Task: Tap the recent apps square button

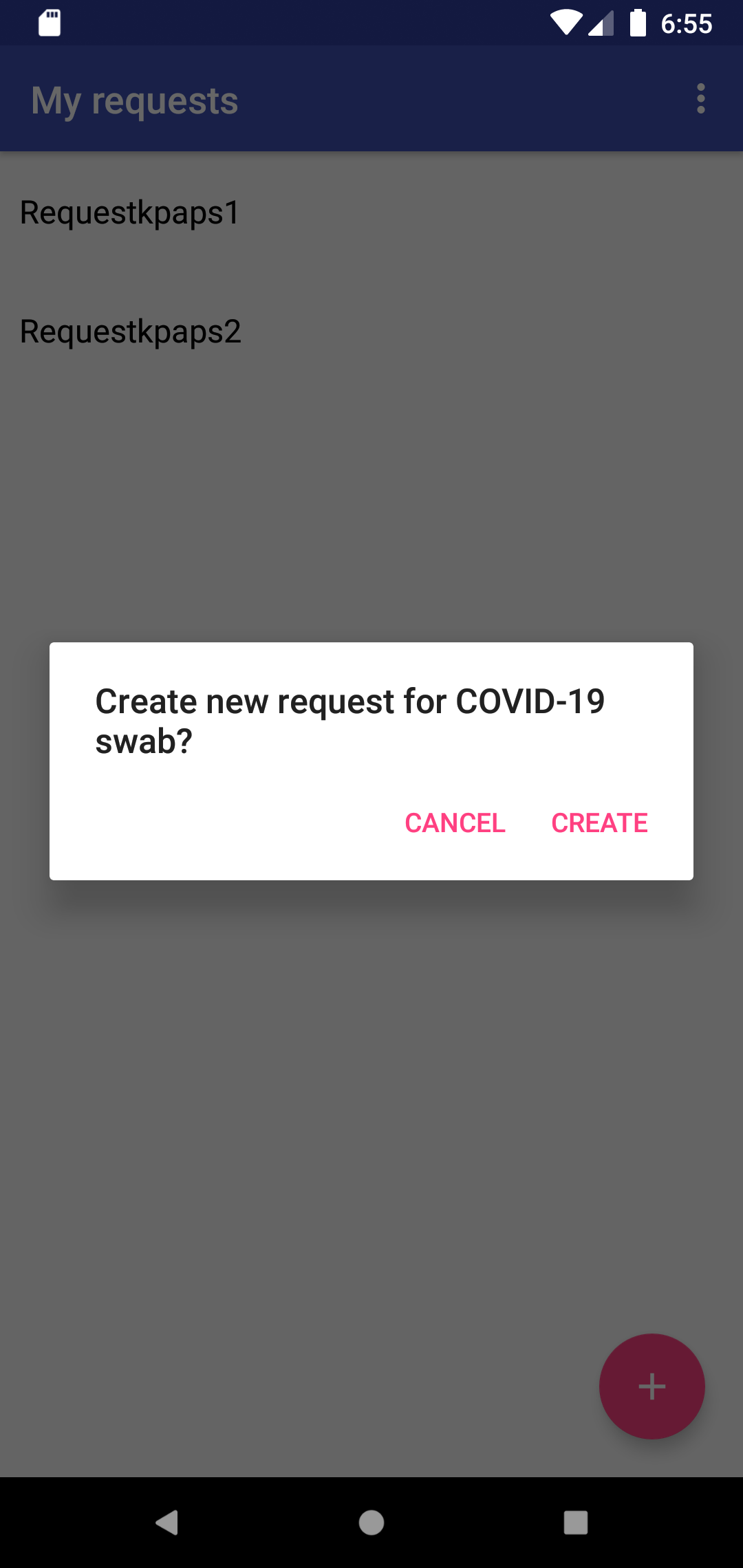Action: click(575, 1522)
